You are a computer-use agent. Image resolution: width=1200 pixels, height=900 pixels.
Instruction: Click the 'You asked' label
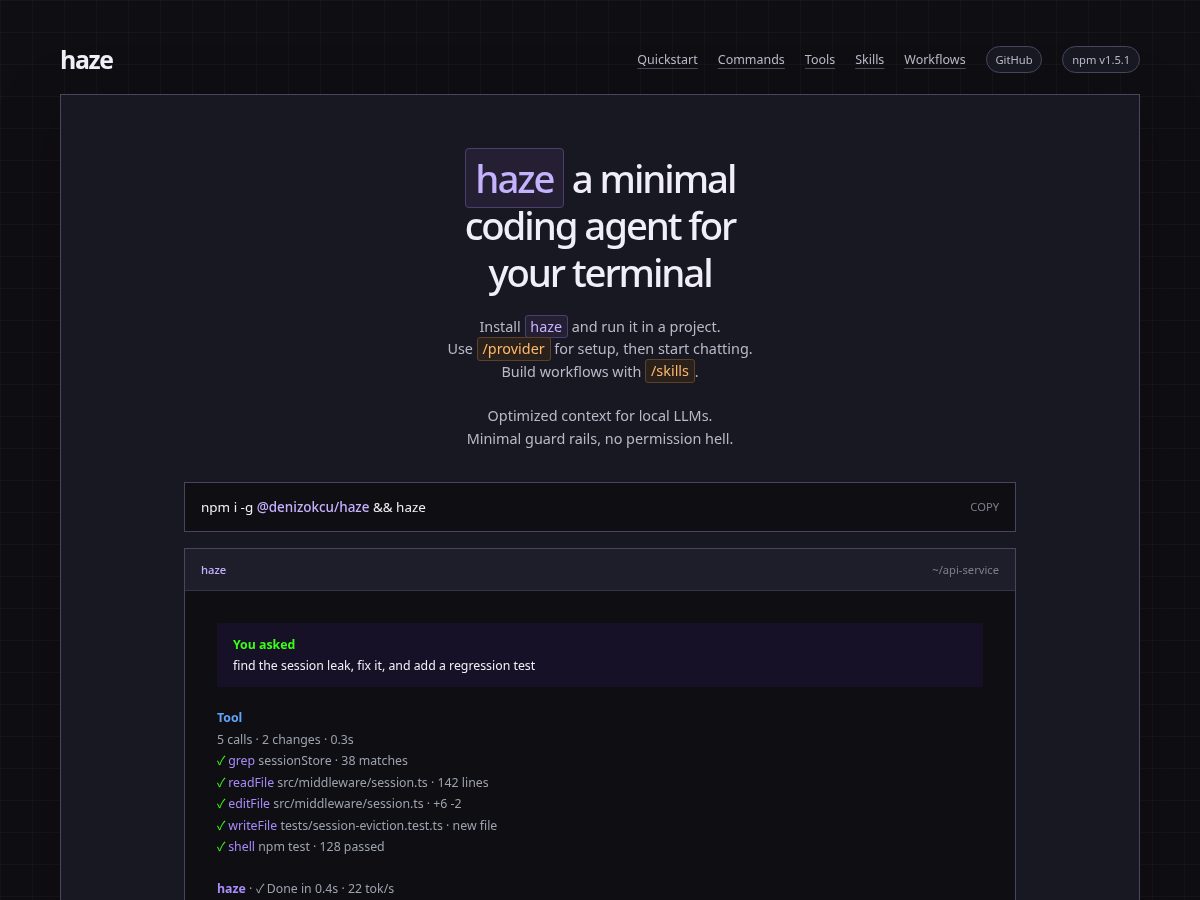pyautogui.click(x=264, y=645)
